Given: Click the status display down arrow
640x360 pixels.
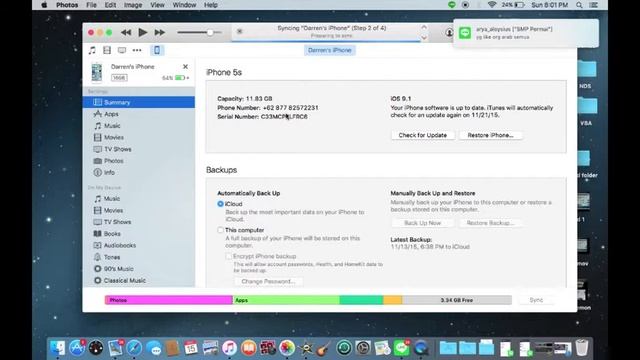Looking at the screenshot, I should coord(424,37).
